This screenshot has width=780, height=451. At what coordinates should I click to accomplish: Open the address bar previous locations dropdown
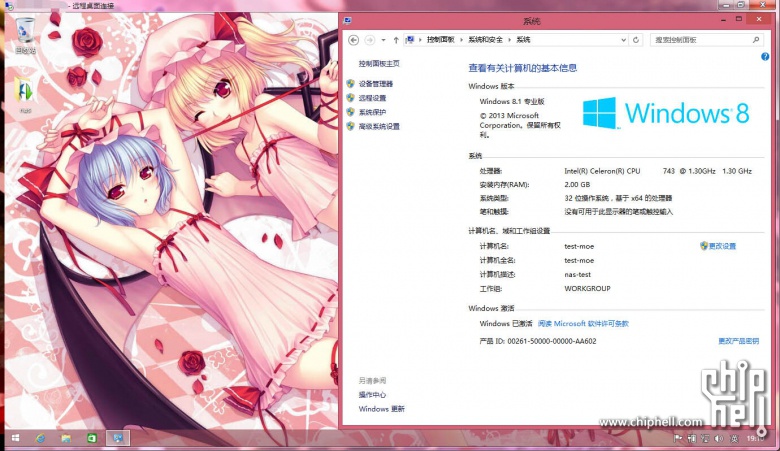coord(623,40)
